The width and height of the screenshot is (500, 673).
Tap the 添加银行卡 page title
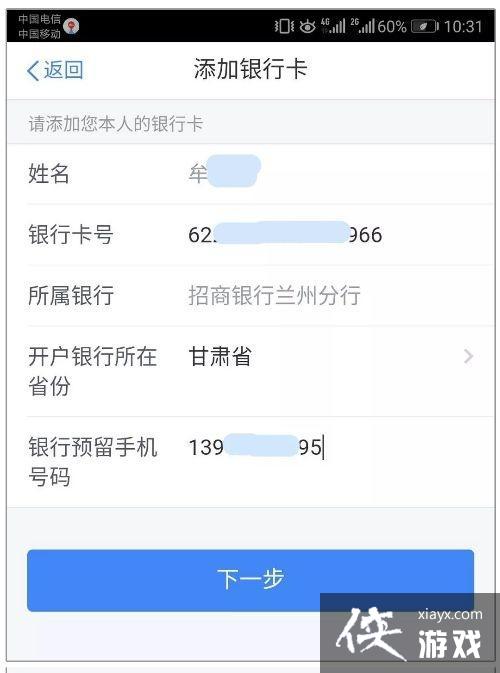coord(250,70)
